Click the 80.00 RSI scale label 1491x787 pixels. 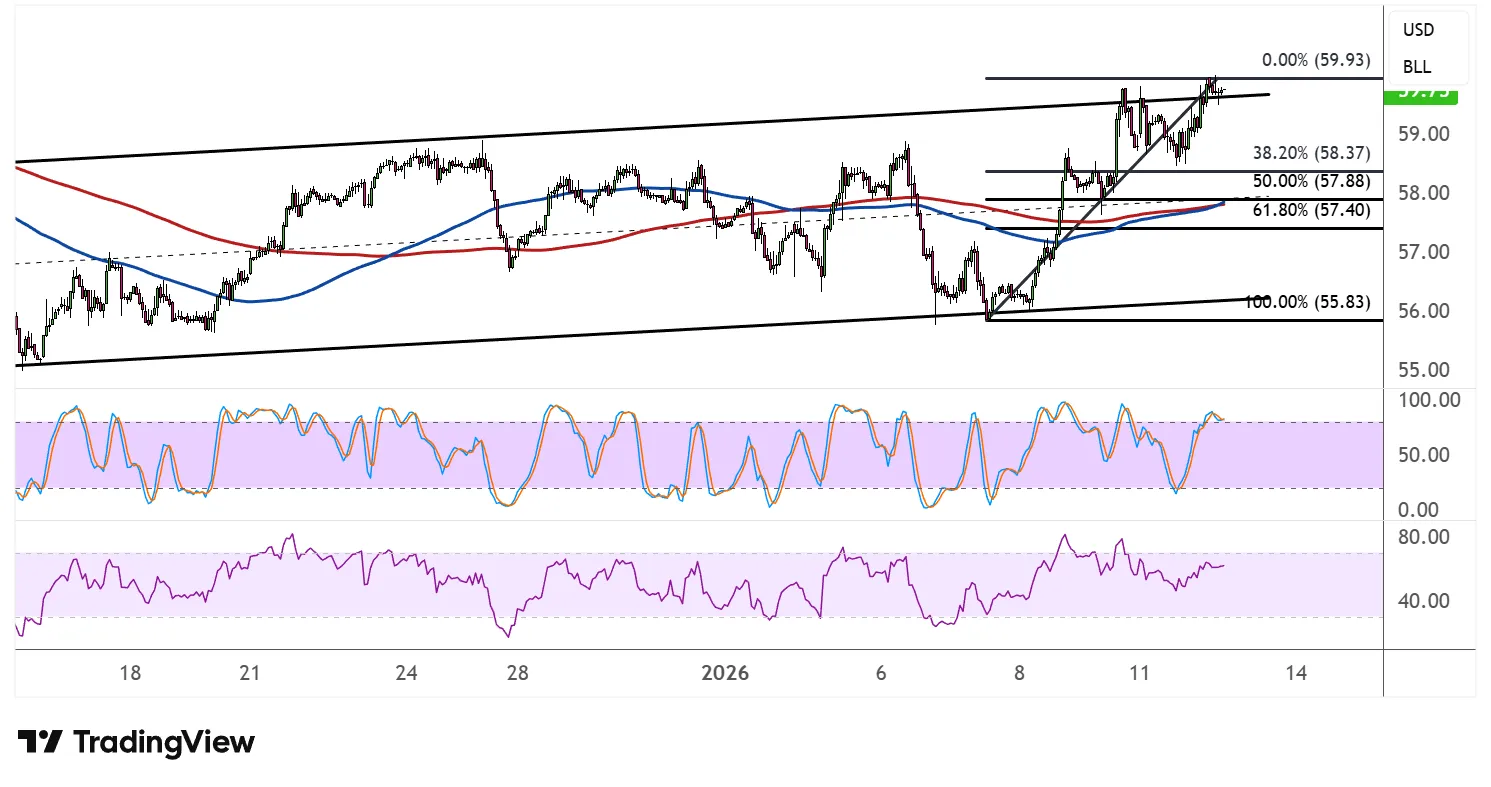(1425, 537)
